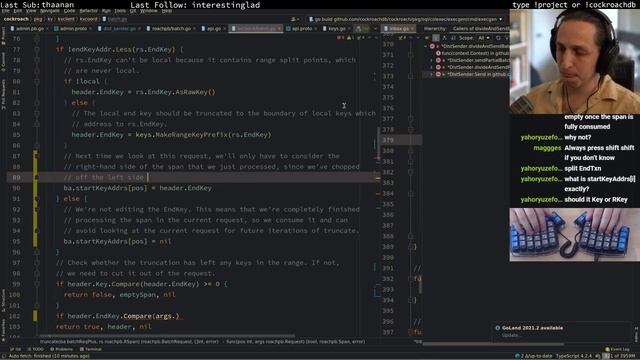Click the method icon beside DistSender.sendPartialBatch
Screen dimensions: 640x360
(x=438, y=60)
